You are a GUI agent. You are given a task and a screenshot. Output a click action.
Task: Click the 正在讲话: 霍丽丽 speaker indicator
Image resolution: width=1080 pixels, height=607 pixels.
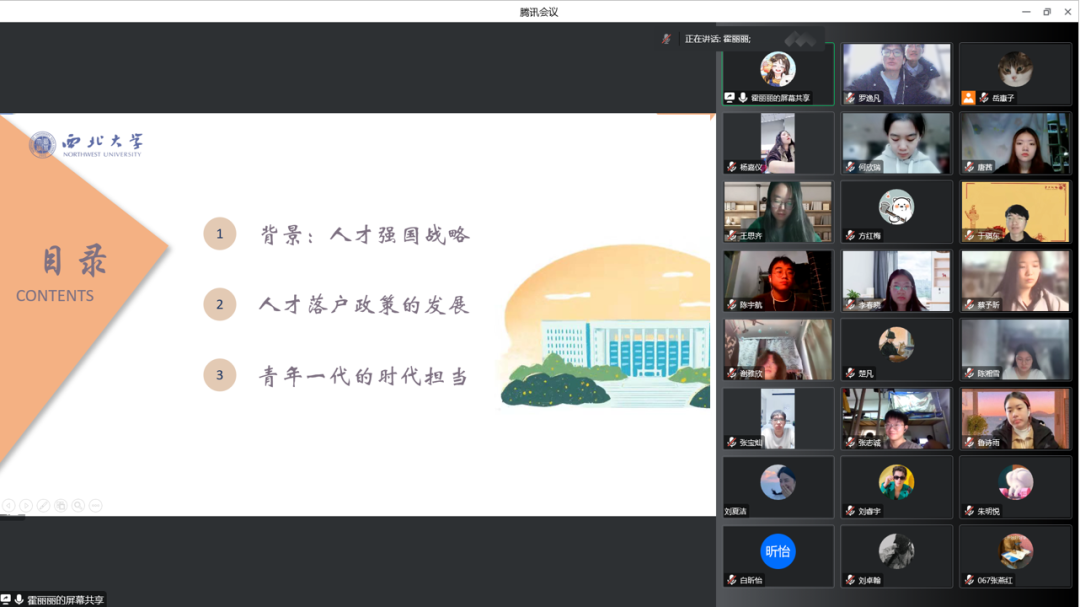[x=717, y=39]
